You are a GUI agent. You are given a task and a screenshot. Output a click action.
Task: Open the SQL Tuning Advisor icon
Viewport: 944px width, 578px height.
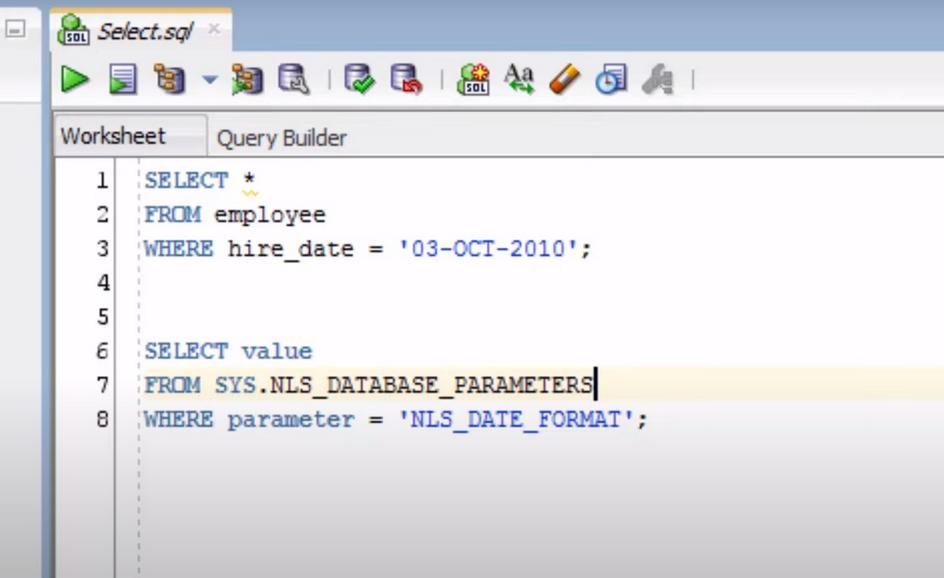pyautogui.click(x=293, y=80)
